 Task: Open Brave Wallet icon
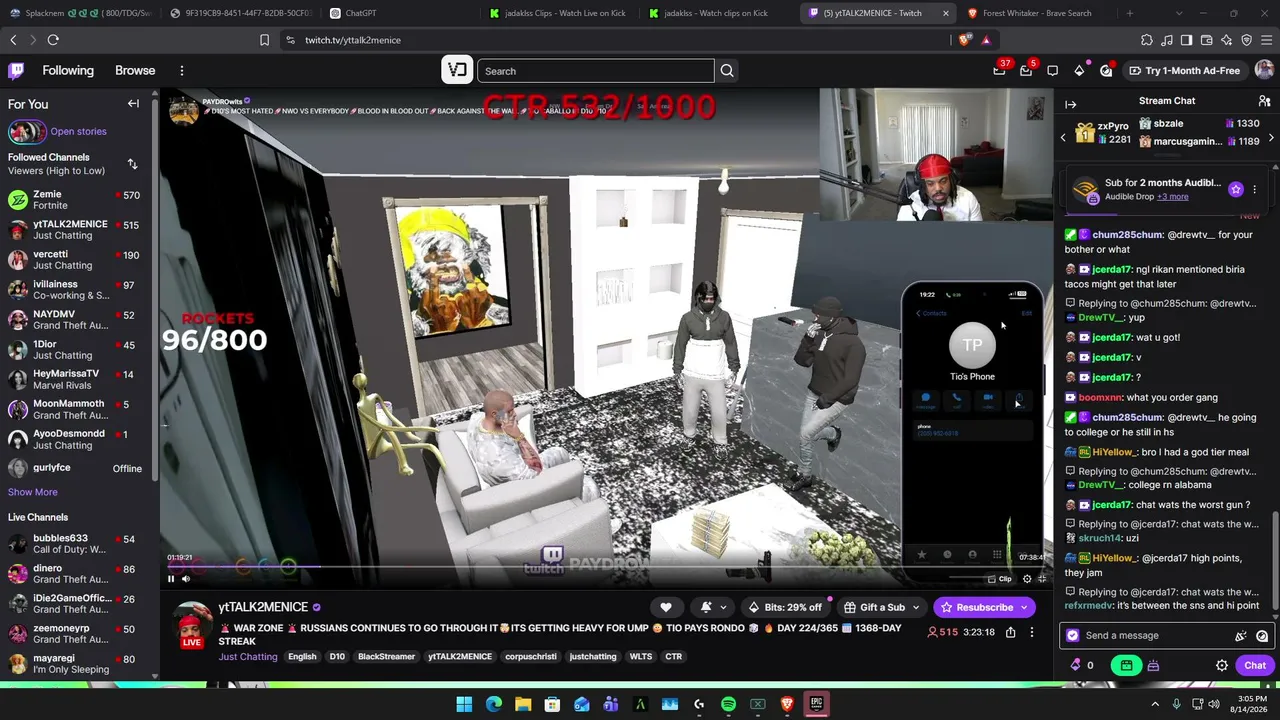[1207, 40]
